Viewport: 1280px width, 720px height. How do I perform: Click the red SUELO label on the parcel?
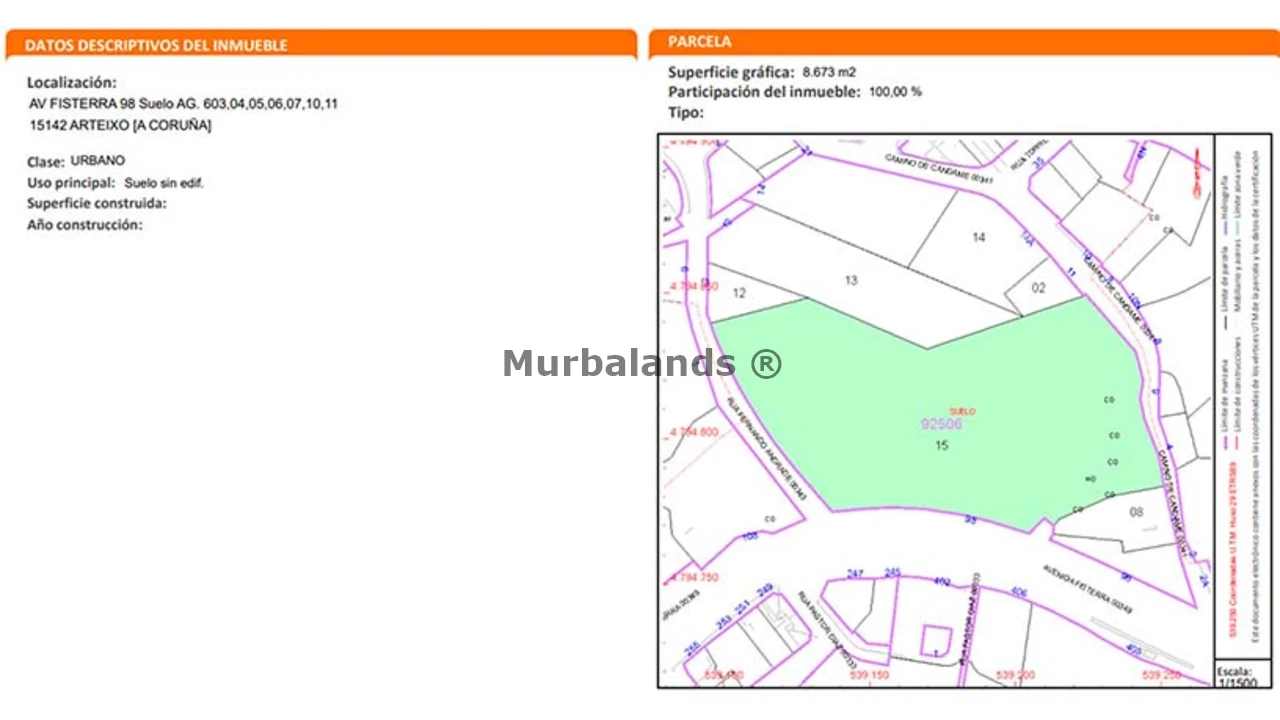(961, 411)
